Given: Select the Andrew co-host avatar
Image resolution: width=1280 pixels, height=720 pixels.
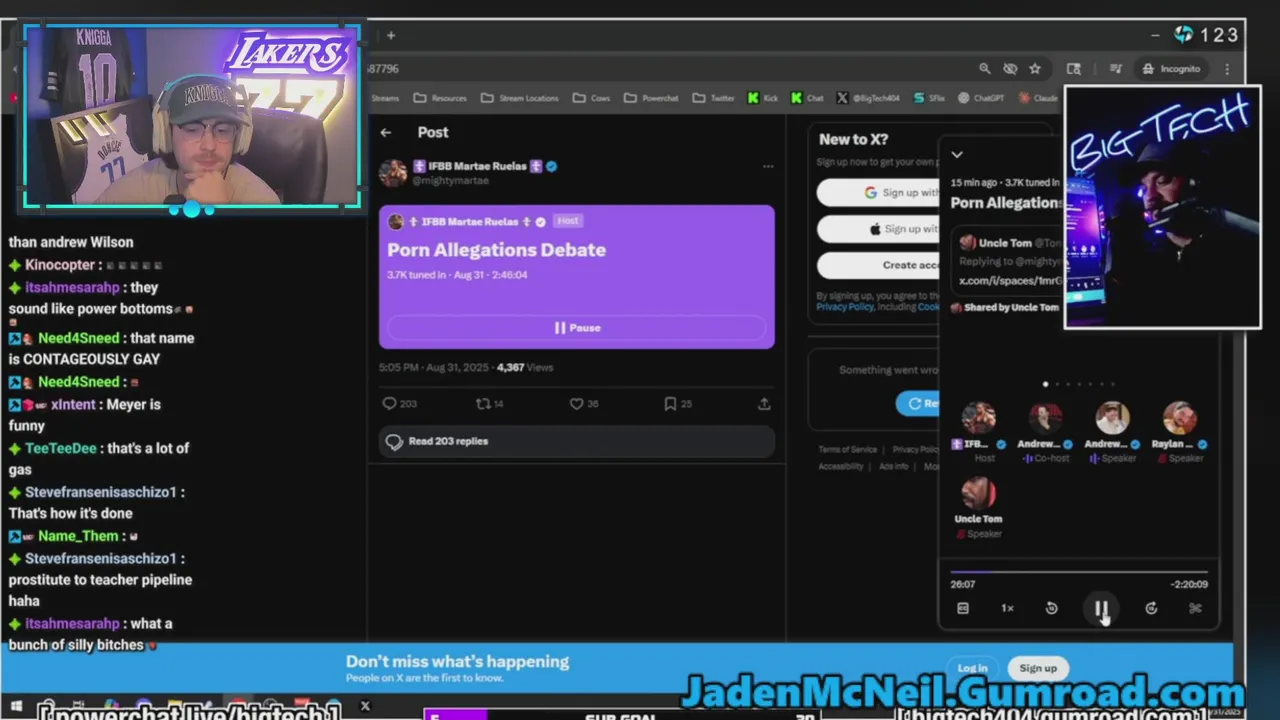Looking at the screenshot, I should (1045, 418).
